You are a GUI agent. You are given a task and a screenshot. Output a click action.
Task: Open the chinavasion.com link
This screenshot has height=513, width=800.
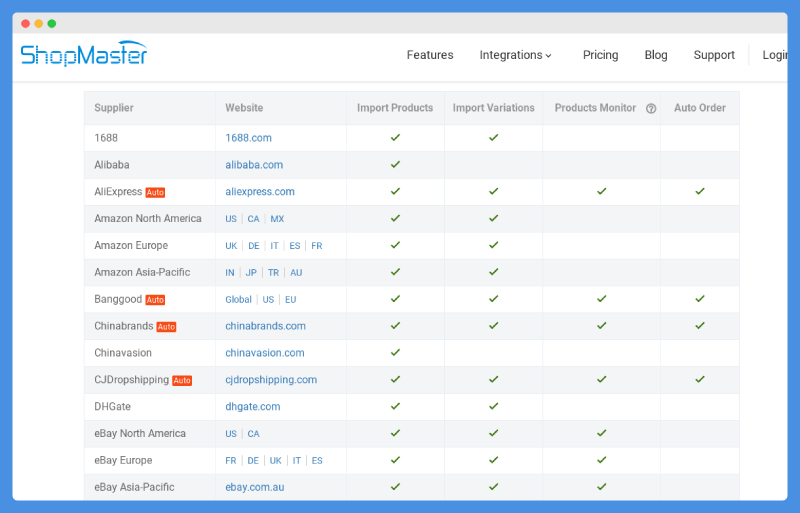point(265,353)
